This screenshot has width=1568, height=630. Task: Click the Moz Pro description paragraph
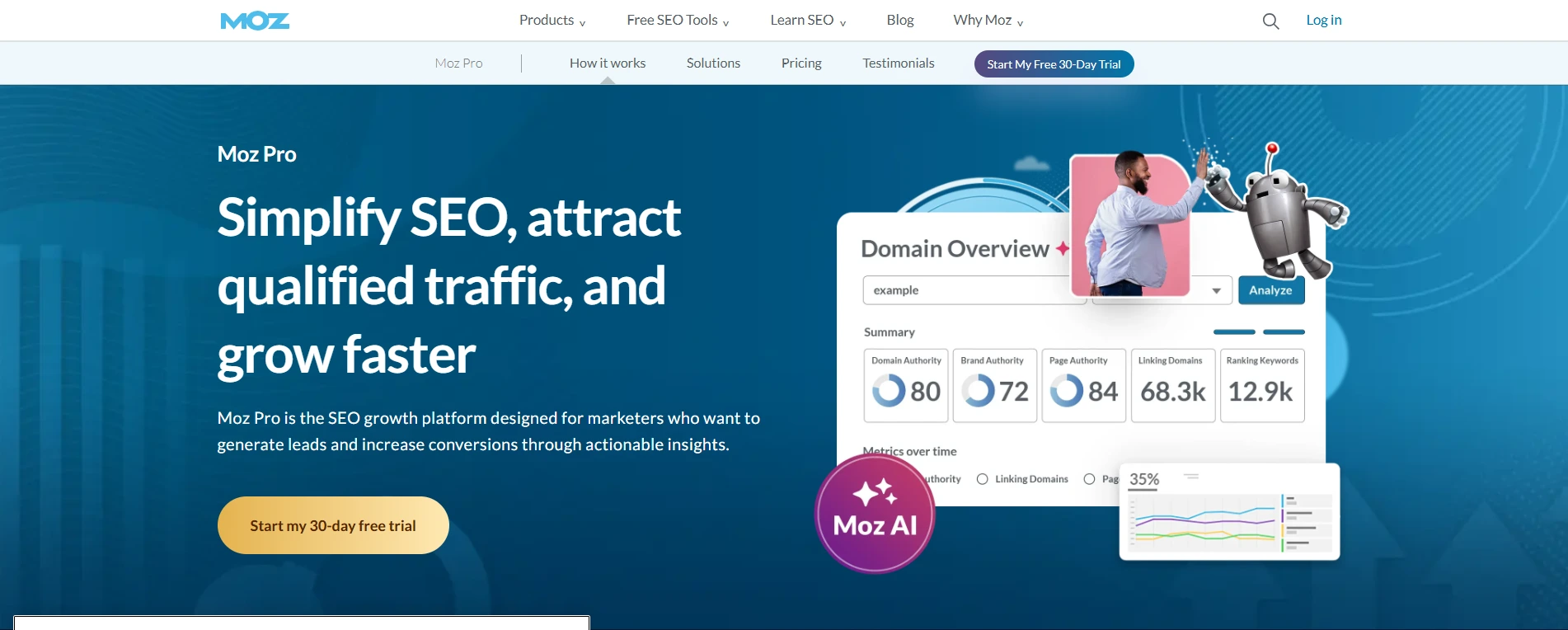pyautogui.click(x=488, y=431)
